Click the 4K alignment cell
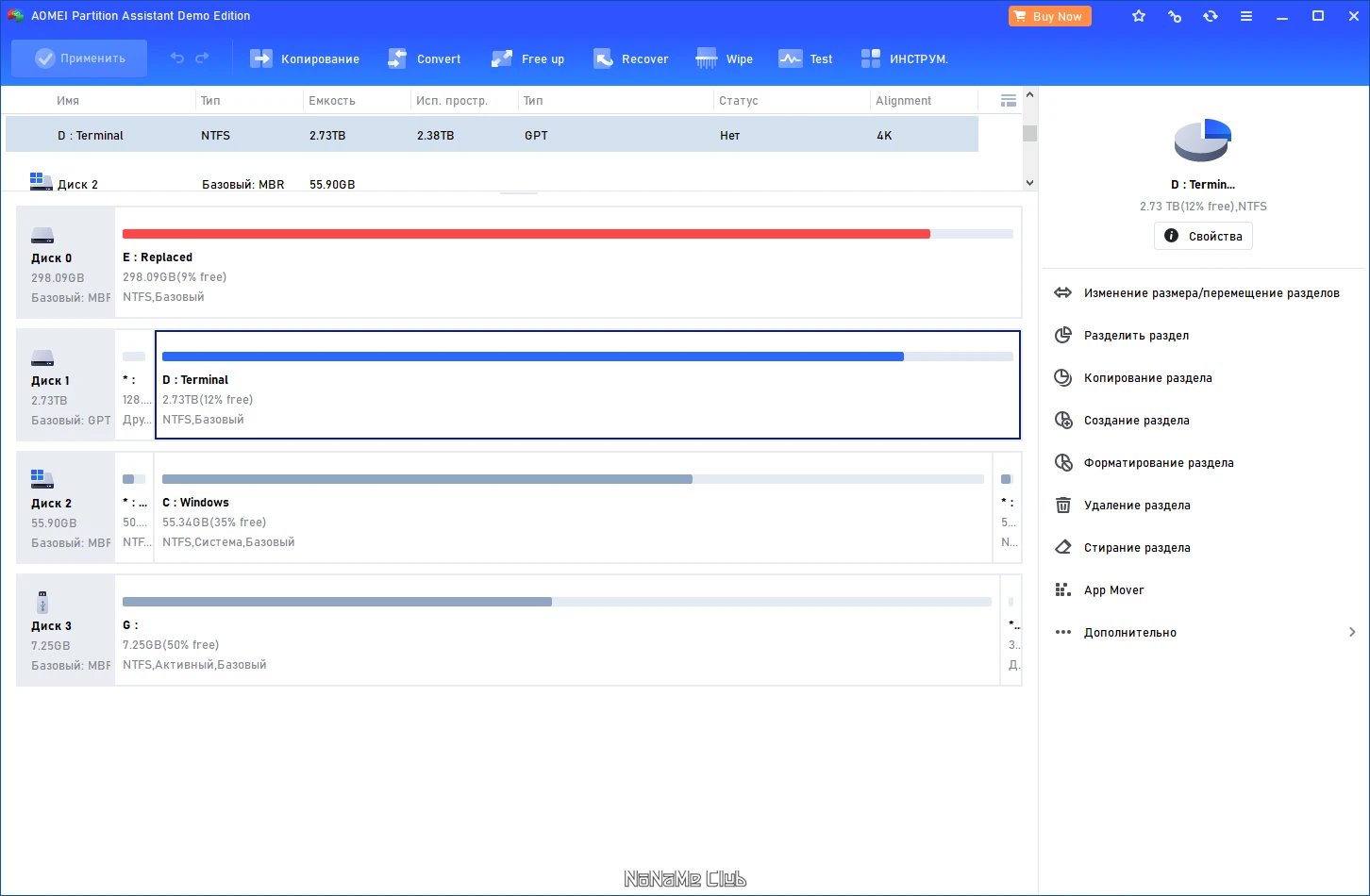The width and height of the screenshot is (1370, 896). click(x=884, y=136)
